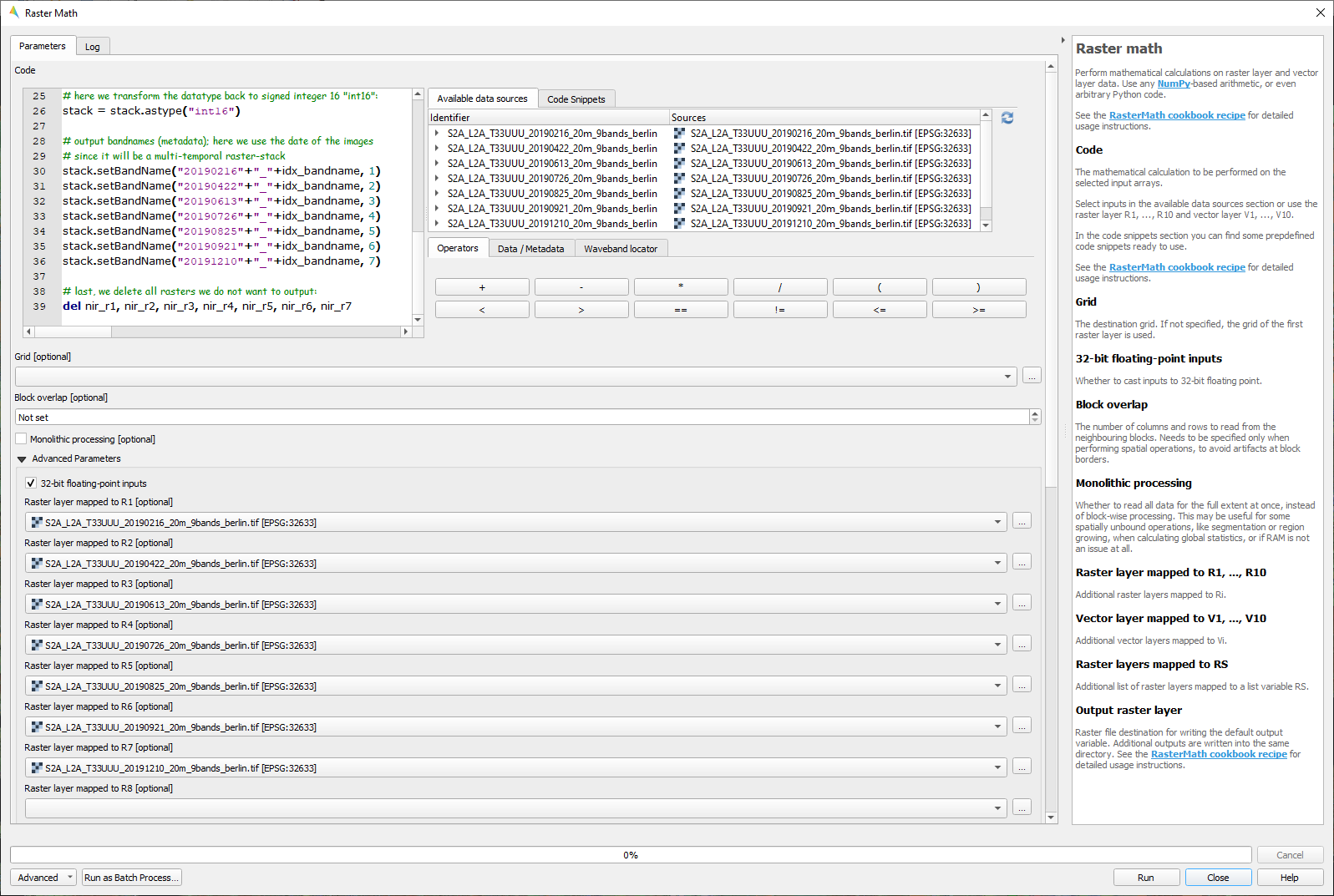Click Run as Batch Process button
The width and height of the screenshot is (1334, 896).
tap(131, 878)
